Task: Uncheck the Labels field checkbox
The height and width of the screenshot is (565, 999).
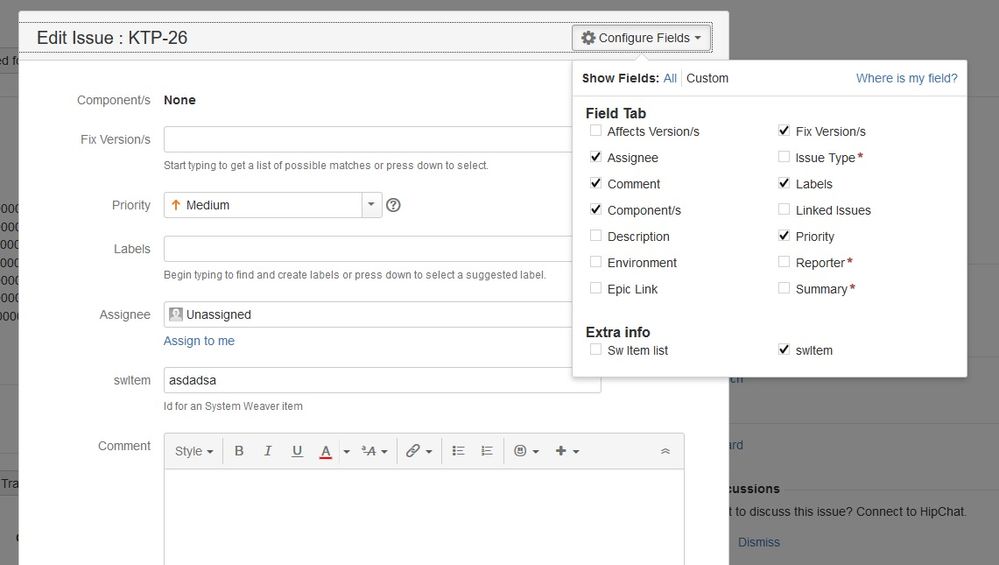Action: click(x=784, y=183)
